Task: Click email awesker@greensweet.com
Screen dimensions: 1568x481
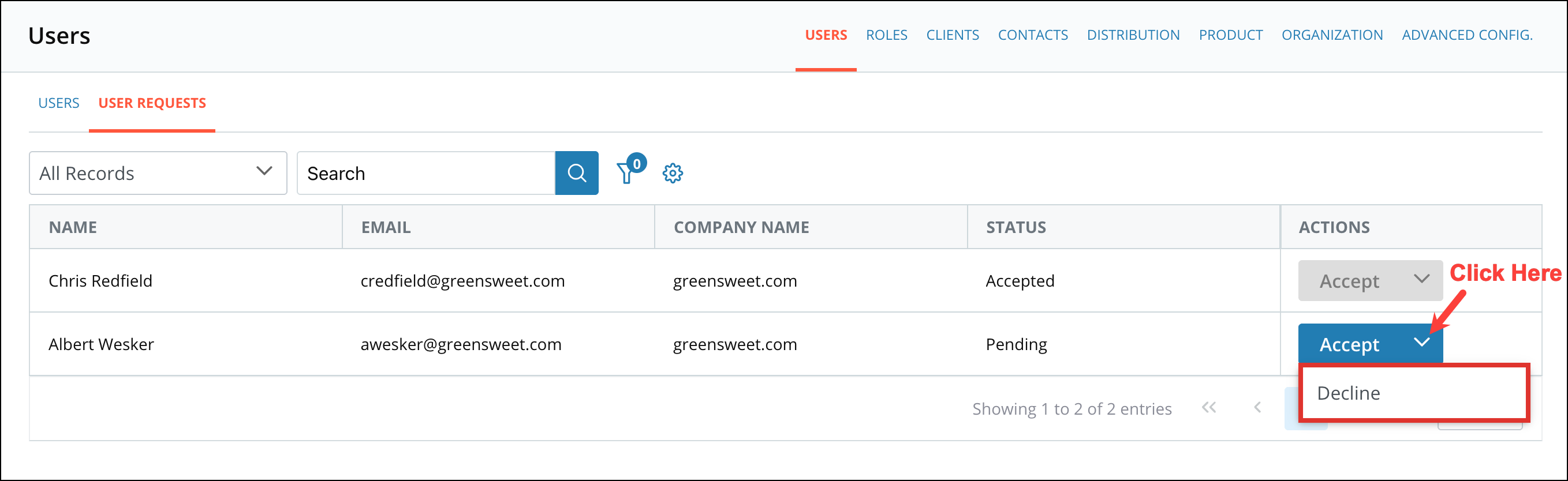Action: tap(461, 344)
